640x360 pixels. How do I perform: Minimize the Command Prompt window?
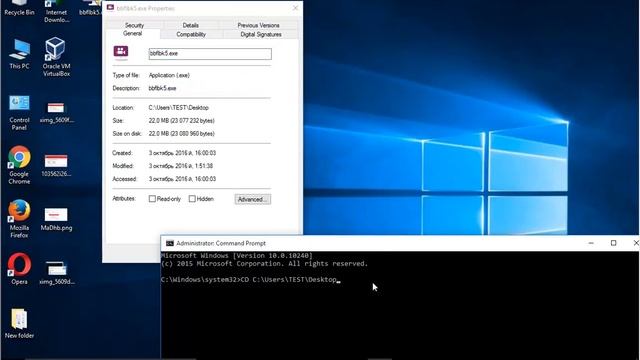591,243
